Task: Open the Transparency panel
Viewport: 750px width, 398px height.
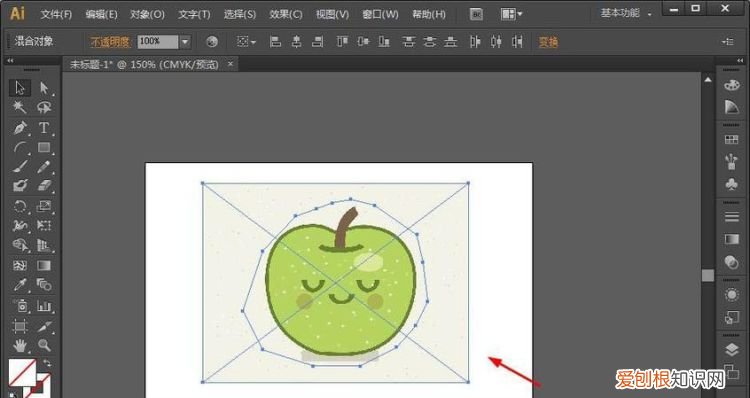Action: point(731,262)
